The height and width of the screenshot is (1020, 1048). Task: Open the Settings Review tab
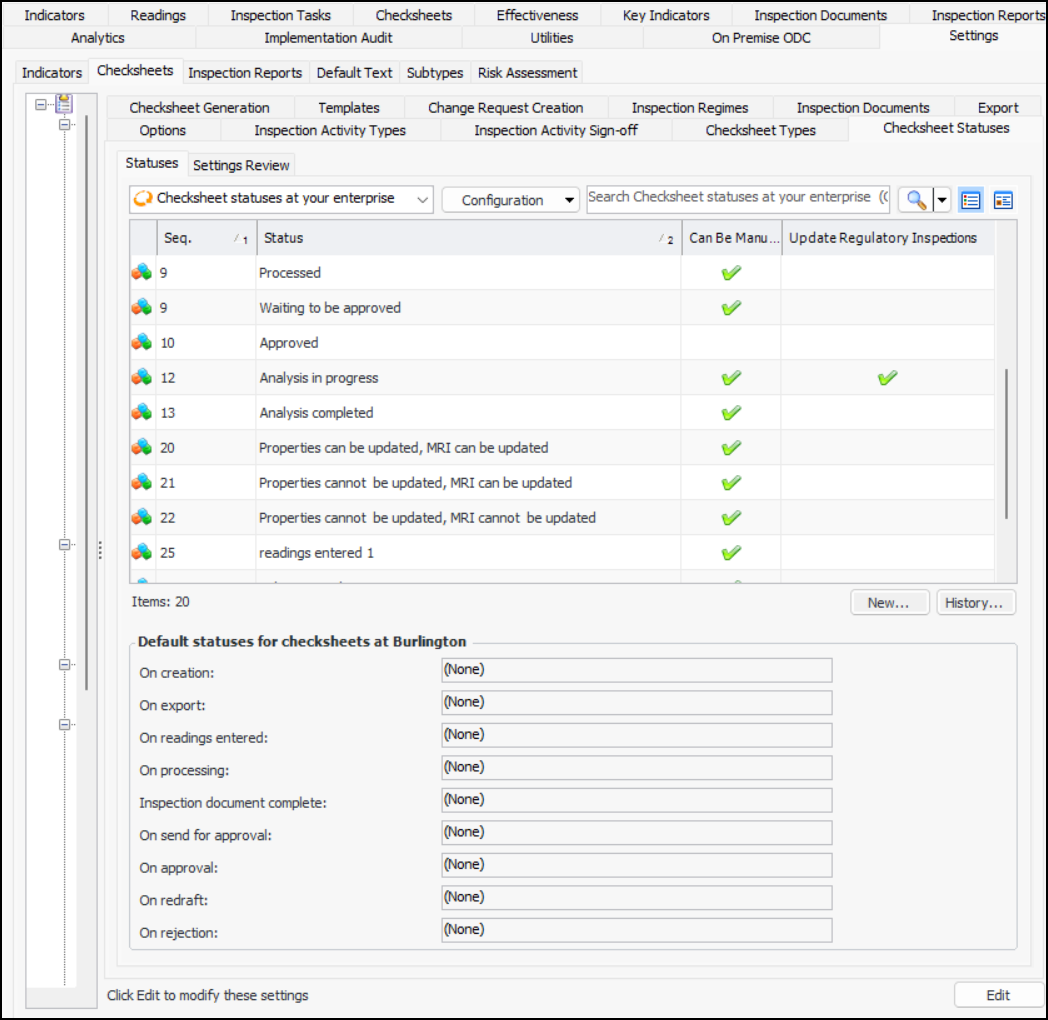[241, 165]
